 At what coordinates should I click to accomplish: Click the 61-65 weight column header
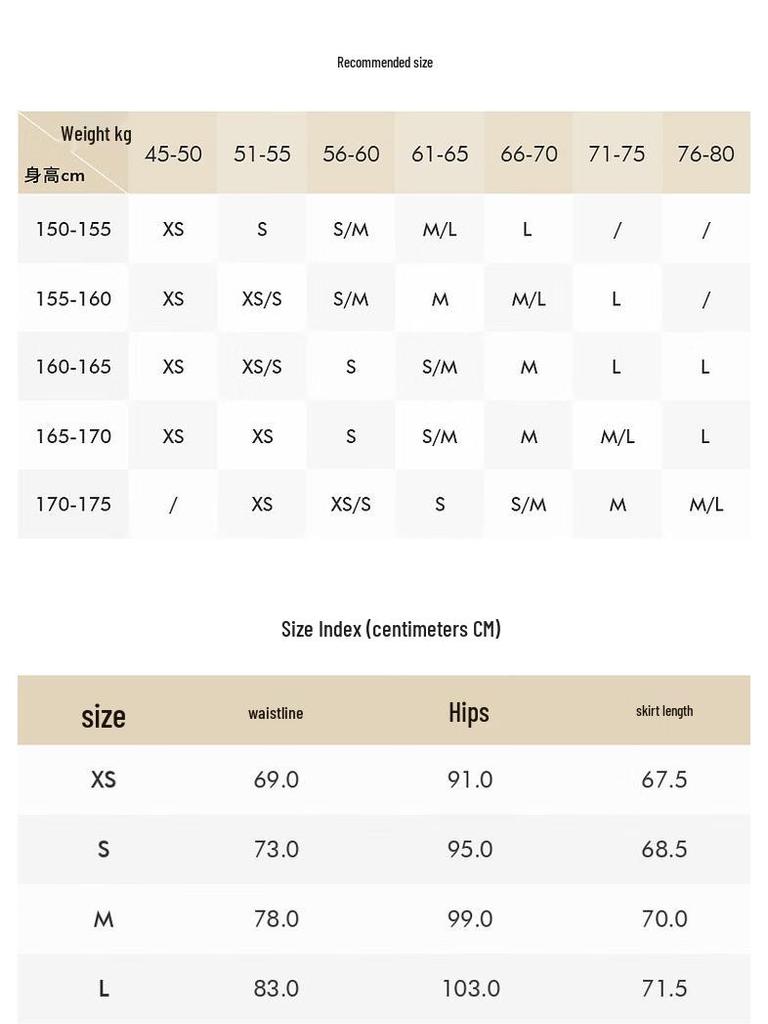(440, 154)
